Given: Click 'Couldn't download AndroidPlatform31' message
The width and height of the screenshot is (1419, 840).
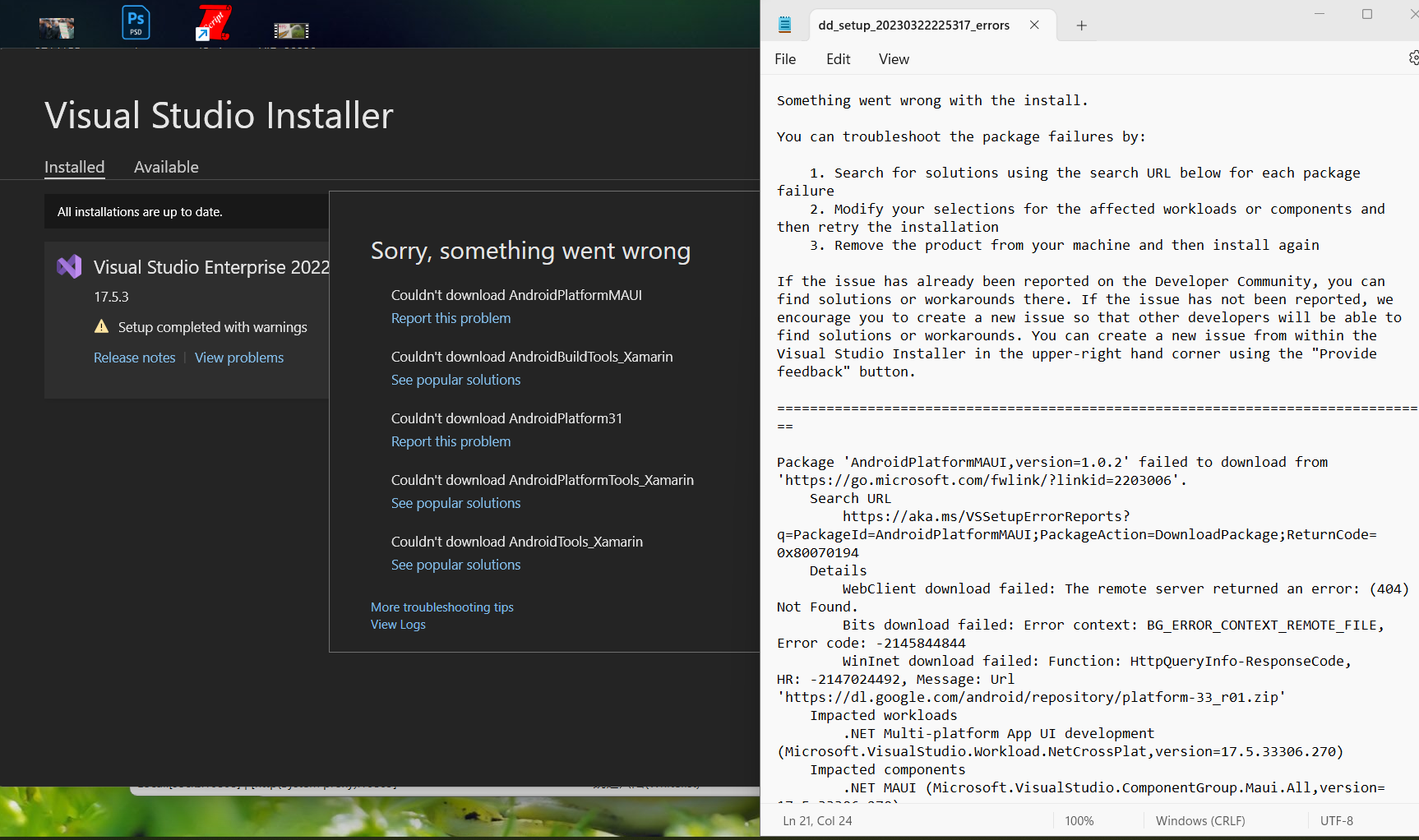Looking at the screenshot, I should (506, 418).
